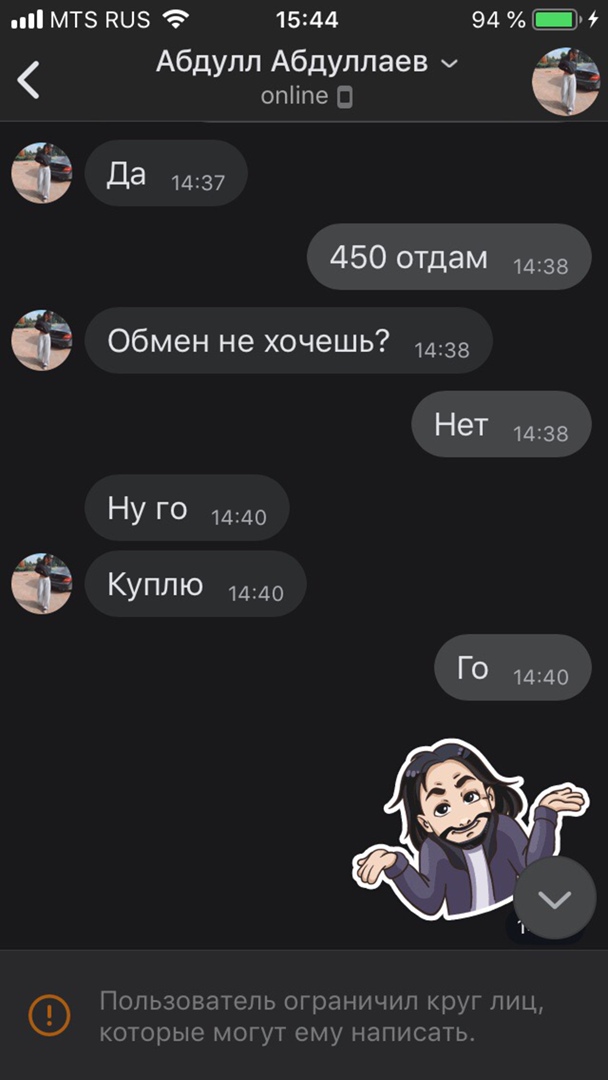The image size is (608, 1080).
Task: Select the outgoing 'Го' message bubble
Action: click(513, 667)
